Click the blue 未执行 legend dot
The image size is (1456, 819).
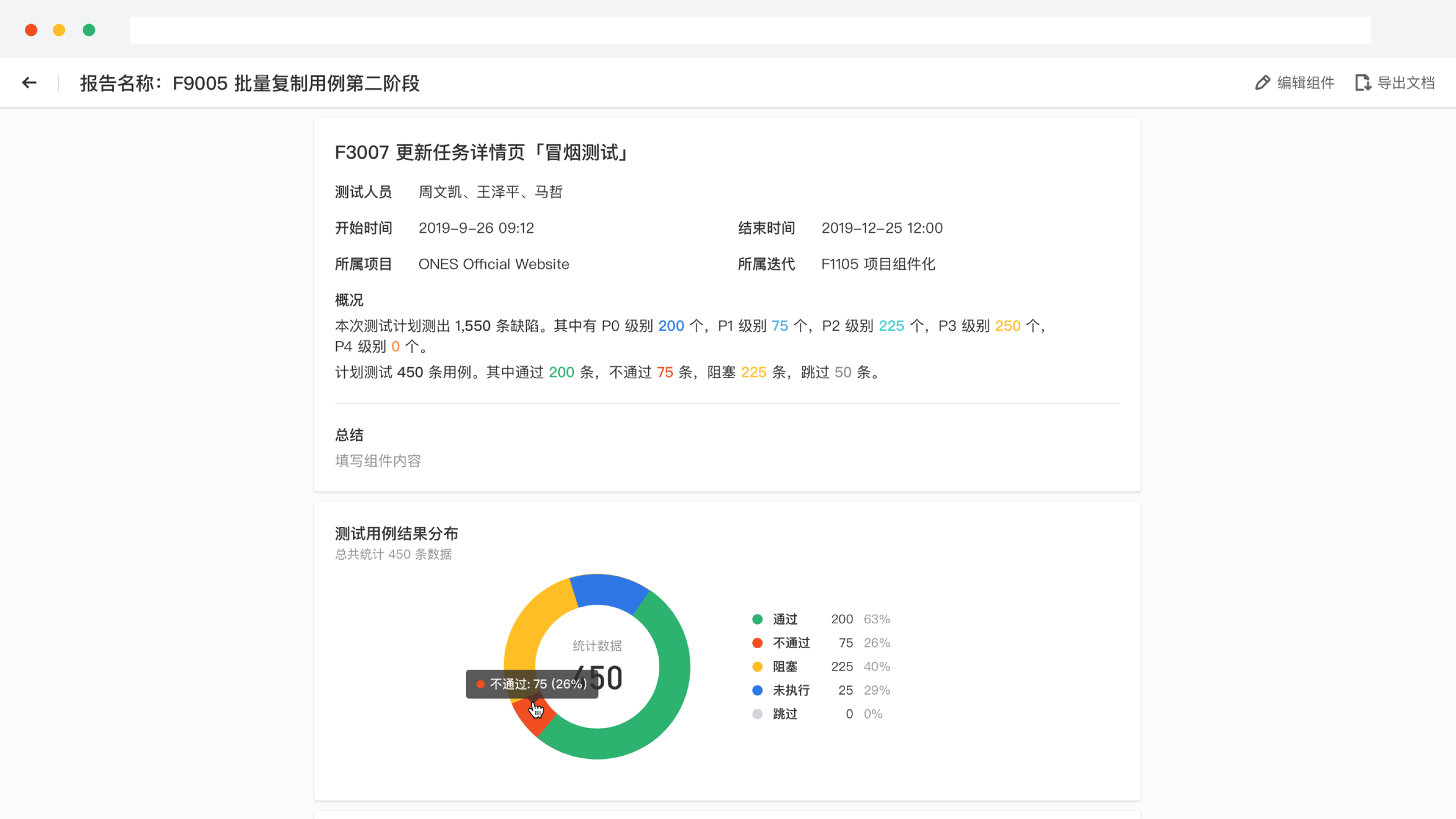[757, 691]
